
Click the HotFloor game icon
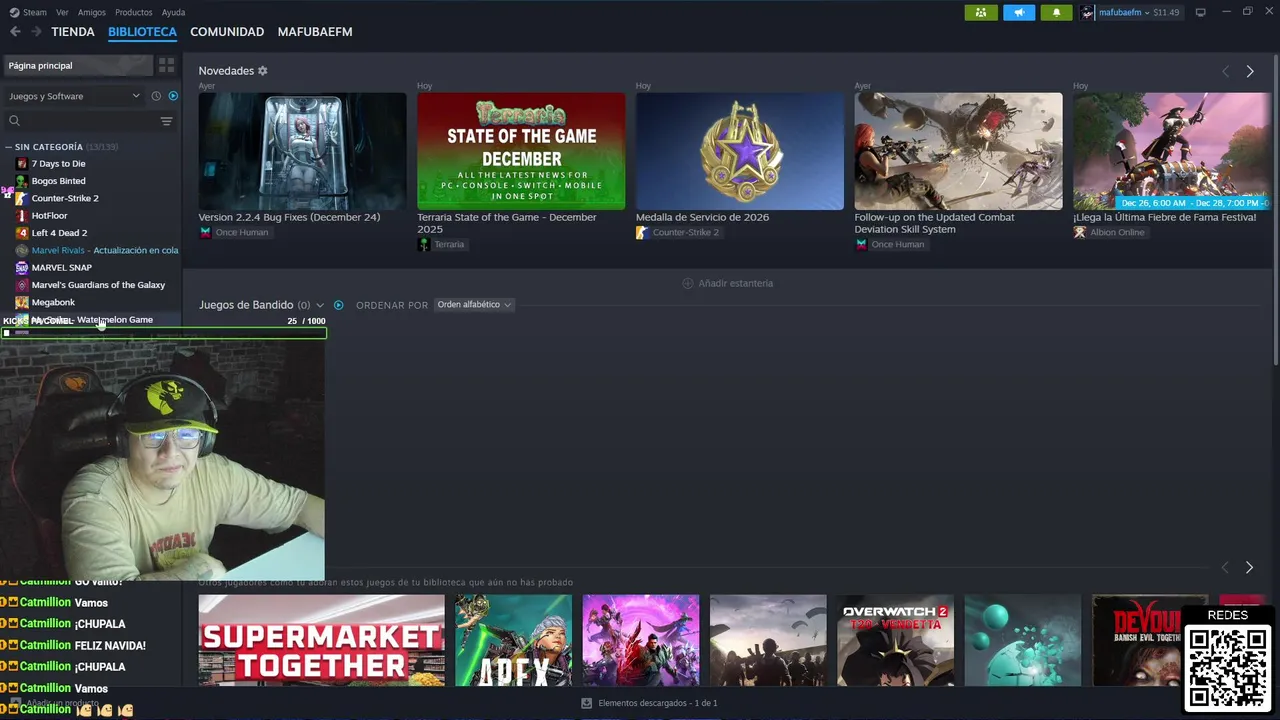click(22, 215)
